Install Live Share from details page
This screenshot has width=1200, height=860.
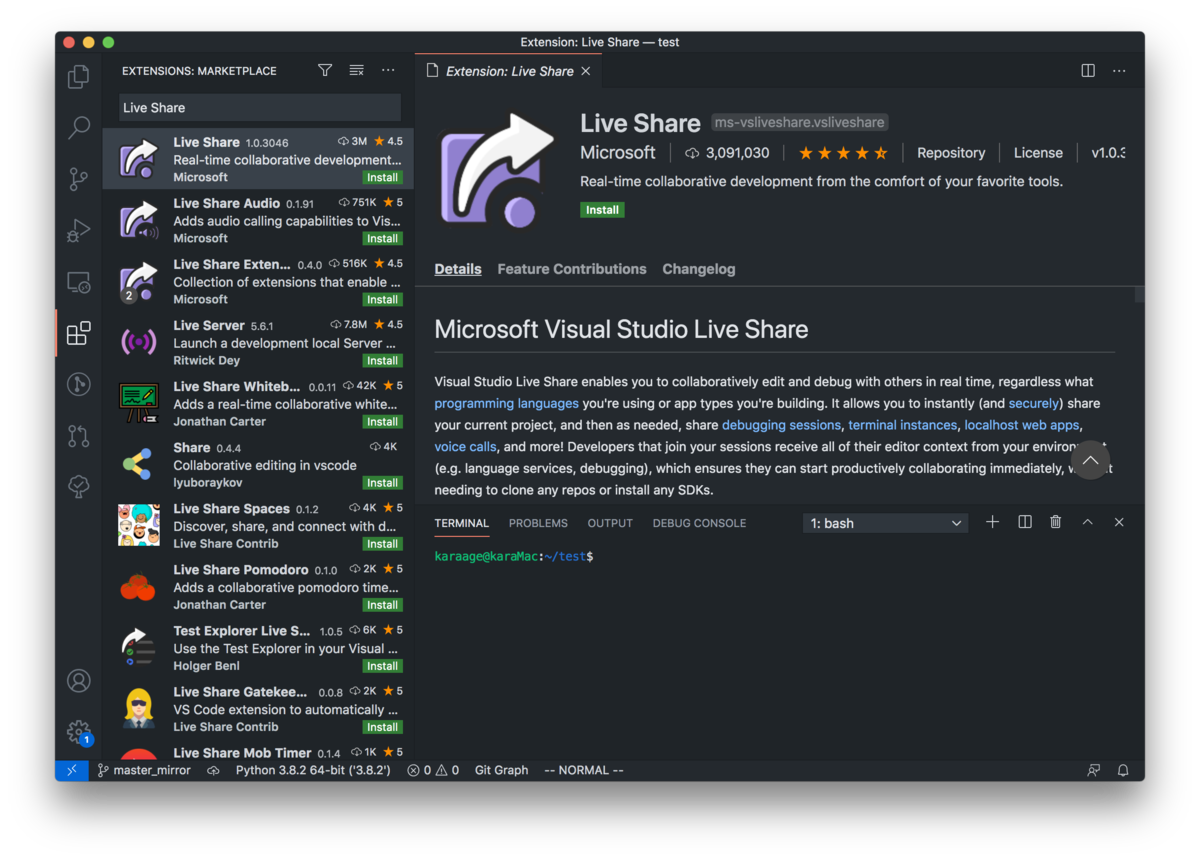tap(602, 210)
